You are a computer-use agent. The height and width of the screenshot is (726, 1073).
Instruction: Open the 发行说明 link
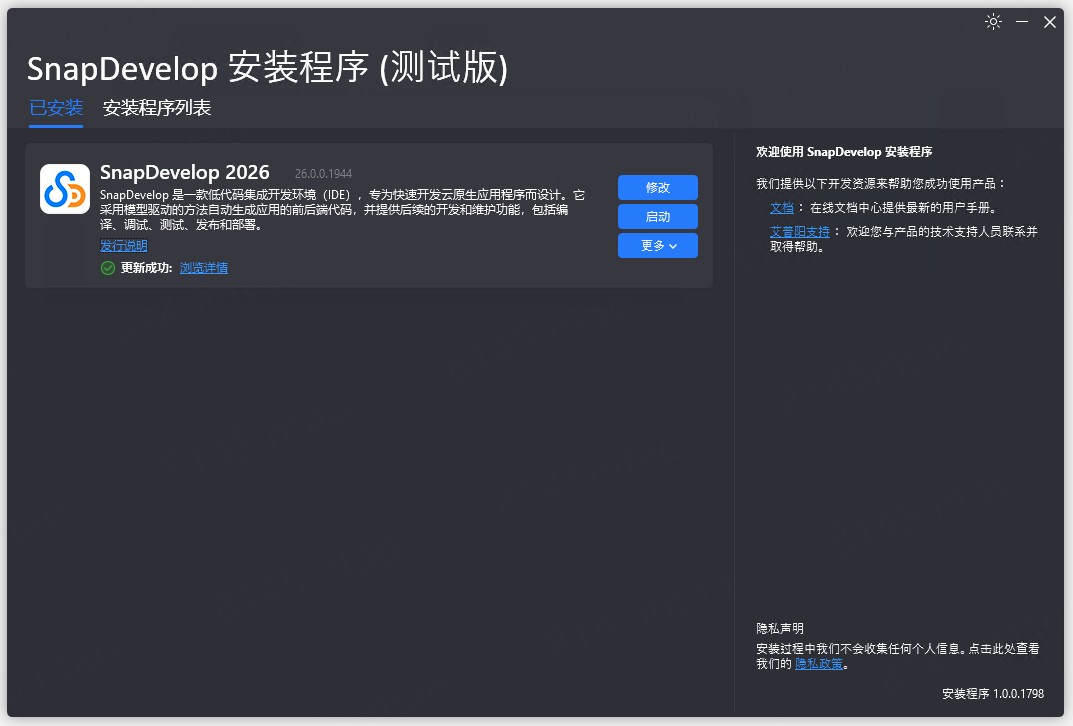click(x=124, y=246)
